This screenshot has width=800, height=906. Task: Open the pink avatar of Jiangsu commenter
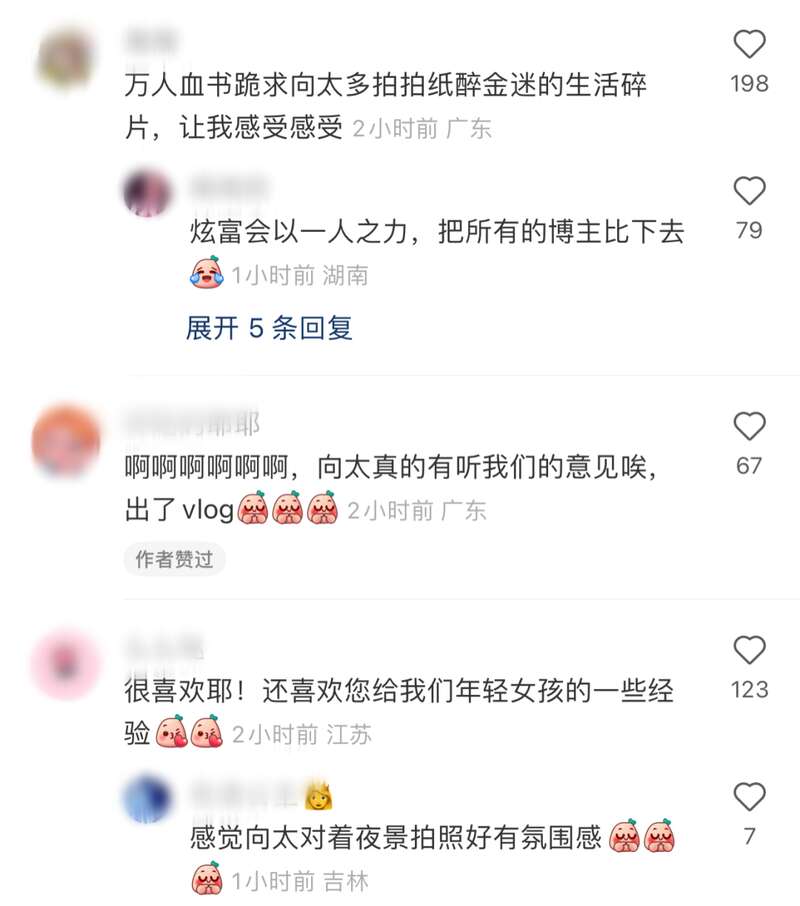tap(65, 664)
